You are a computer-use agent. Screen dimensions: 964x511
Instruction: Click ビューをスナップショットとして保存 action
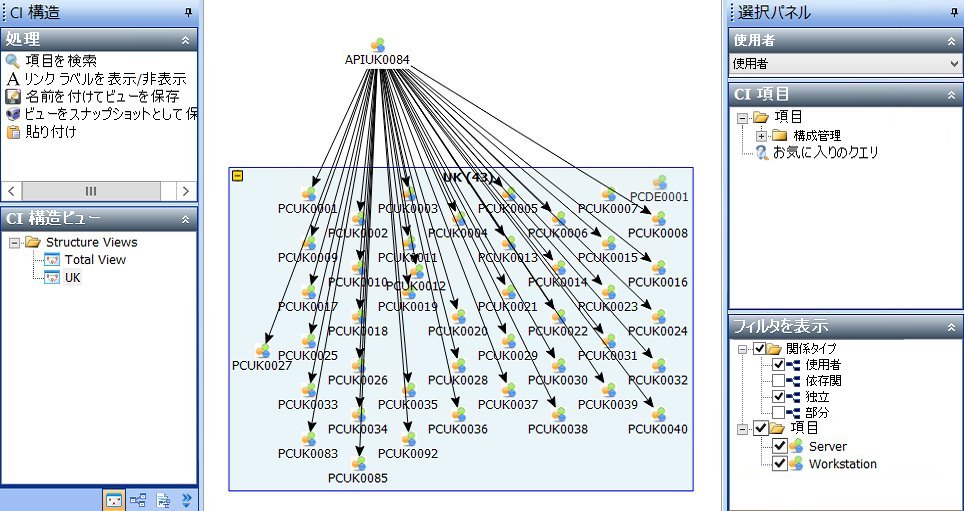coord(111,114)
